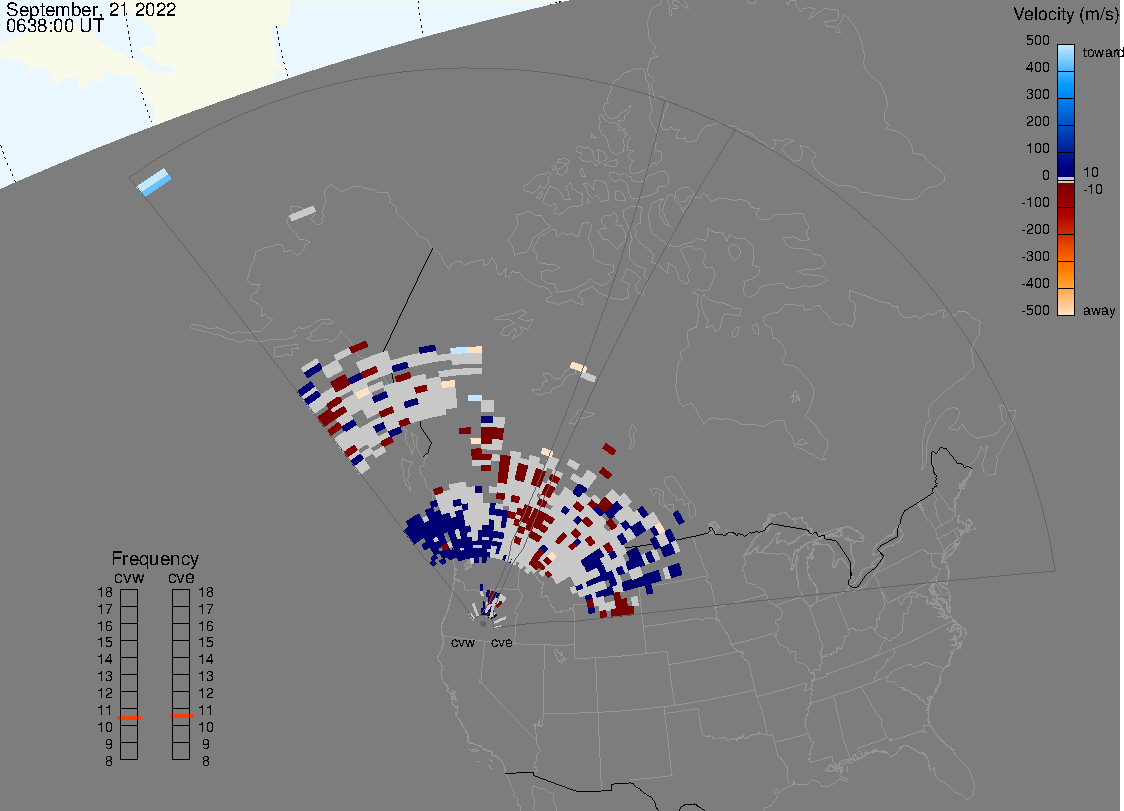Click the timestamp "0638:00 UT"
Viewport: 1124px width, 811px height.
click(x=55, y=26)
